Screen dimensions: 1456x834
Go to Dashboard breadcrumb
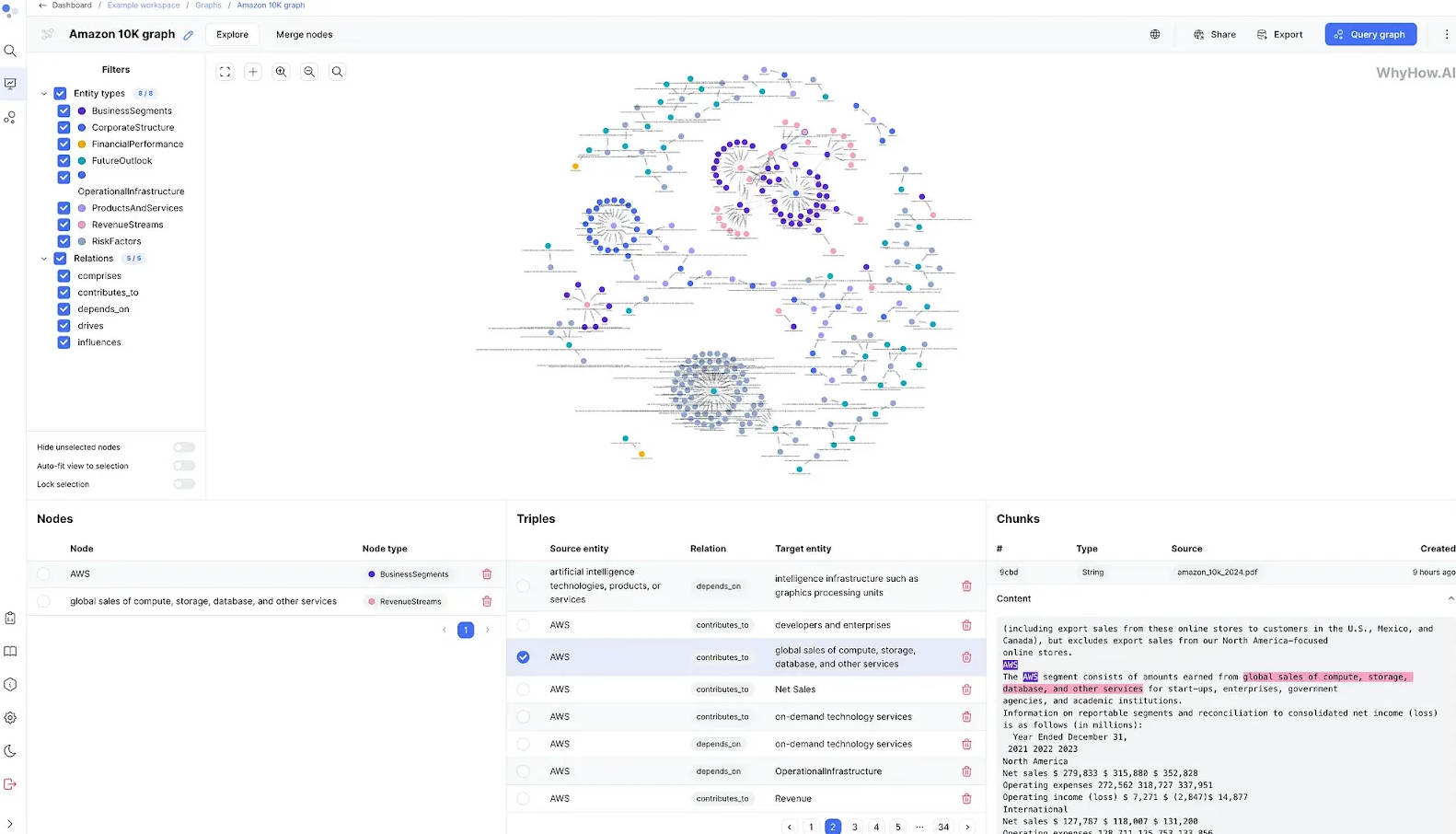pyautogui.click(x=72, y=6)
